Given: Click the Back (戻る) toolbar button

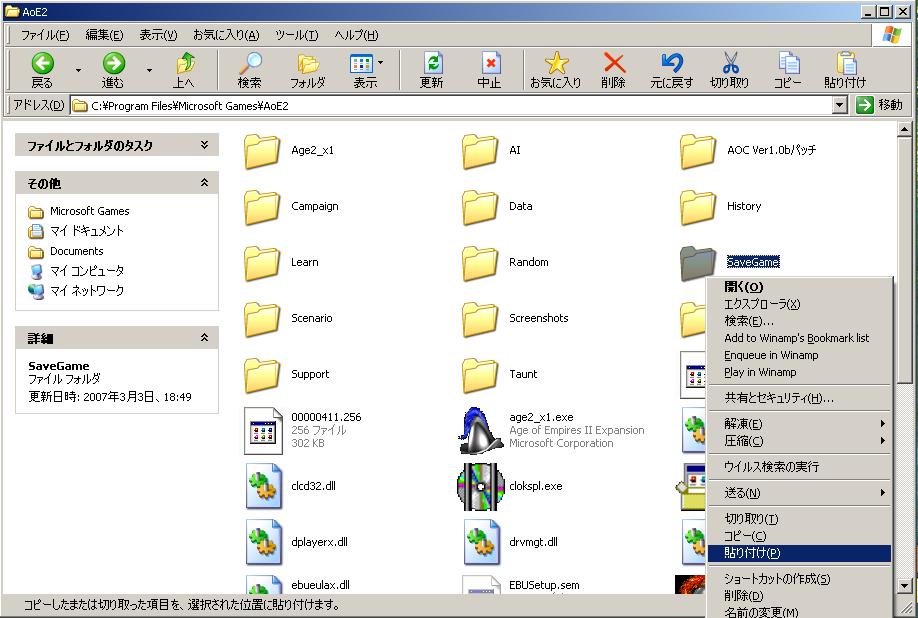Looking at the screenshot, I should tap(42, 70).
